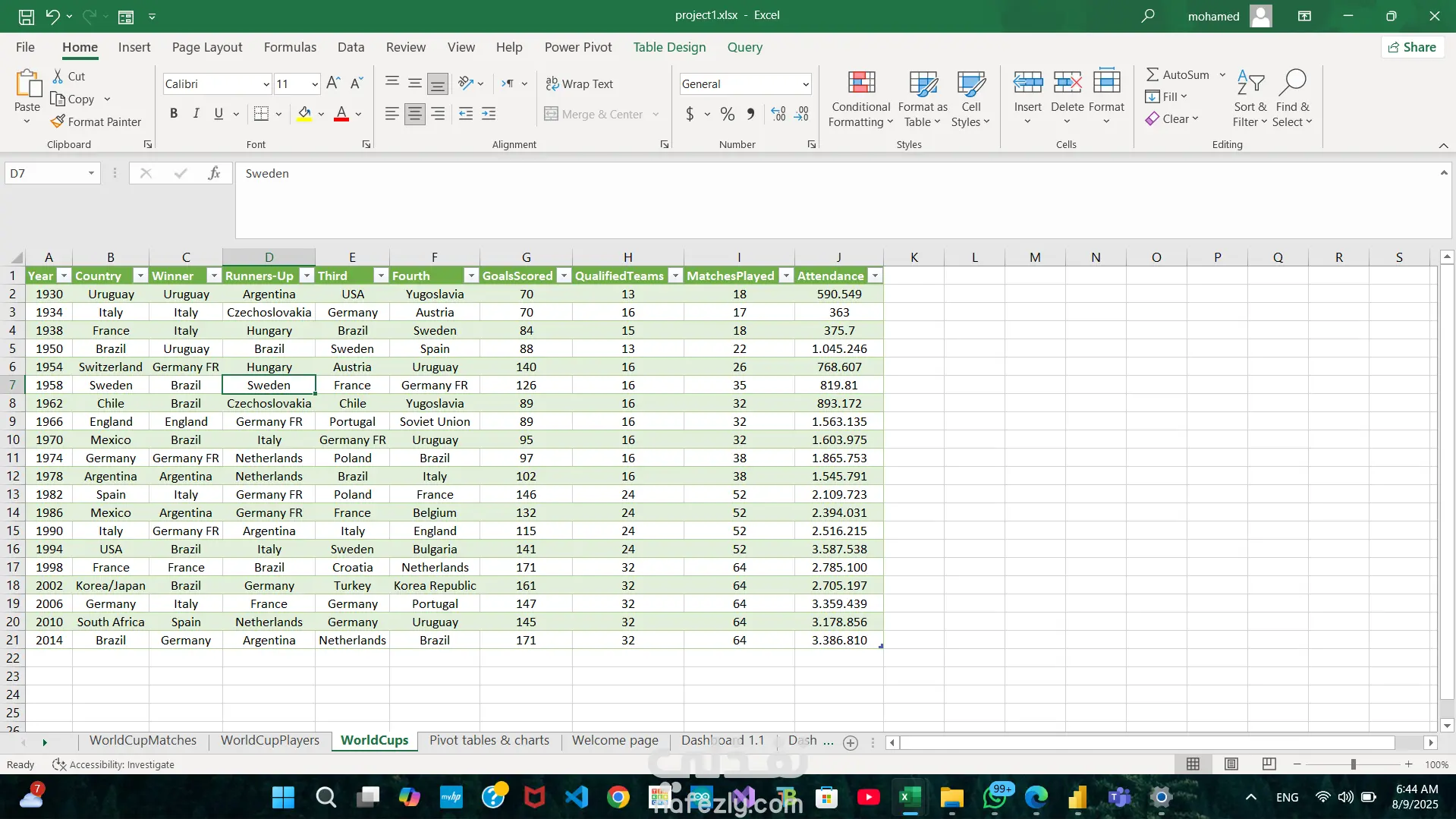
Task: Click the Sort & Filter icon
Action: click(x=1250, y=82)
